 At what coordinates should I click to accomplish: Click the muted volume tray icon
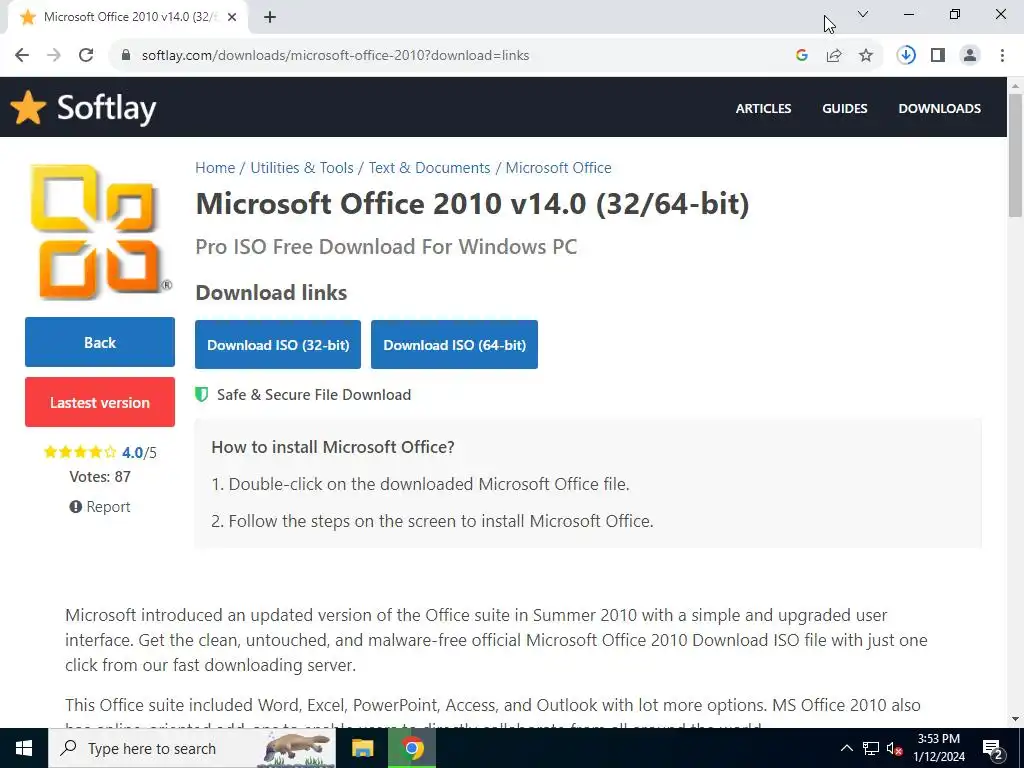click(894, 748)
